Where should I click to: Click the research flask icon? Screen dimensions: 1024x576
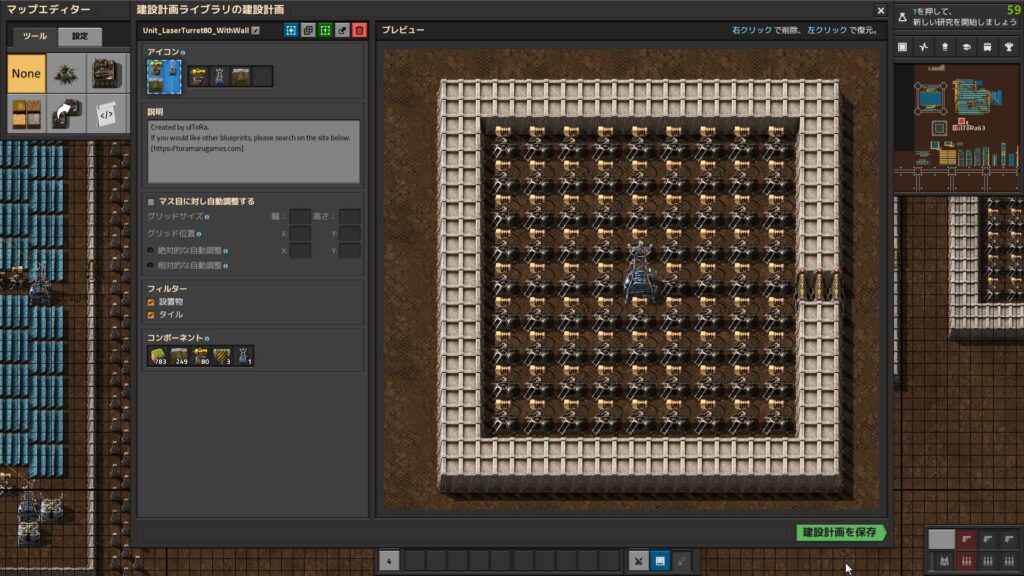(x=903, y=18)
